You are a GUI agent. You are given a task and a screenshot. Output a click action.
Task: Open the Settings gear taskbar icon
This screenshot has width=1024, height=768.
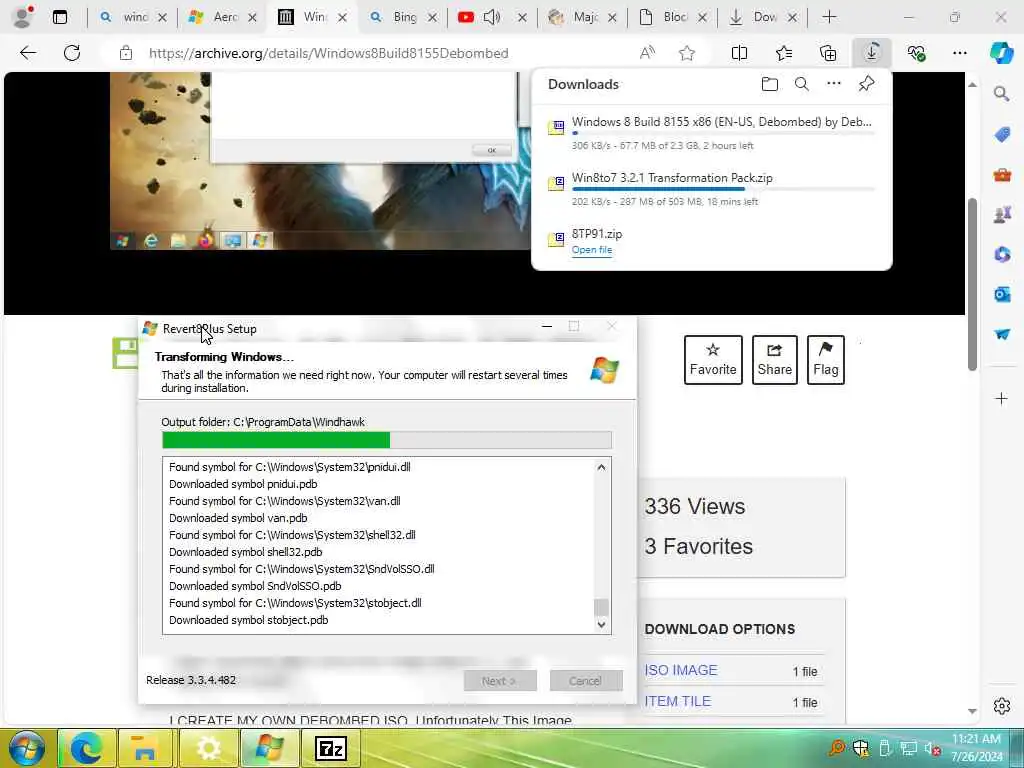click(208, 748)
